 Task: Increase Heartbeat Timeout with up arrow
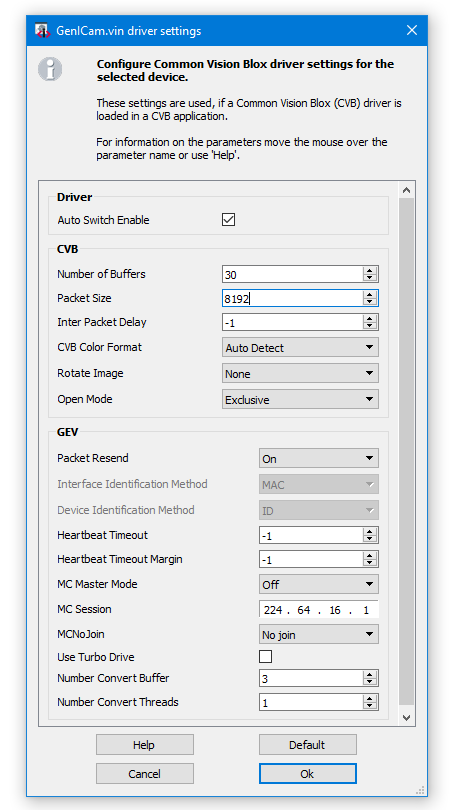(369, 532)
